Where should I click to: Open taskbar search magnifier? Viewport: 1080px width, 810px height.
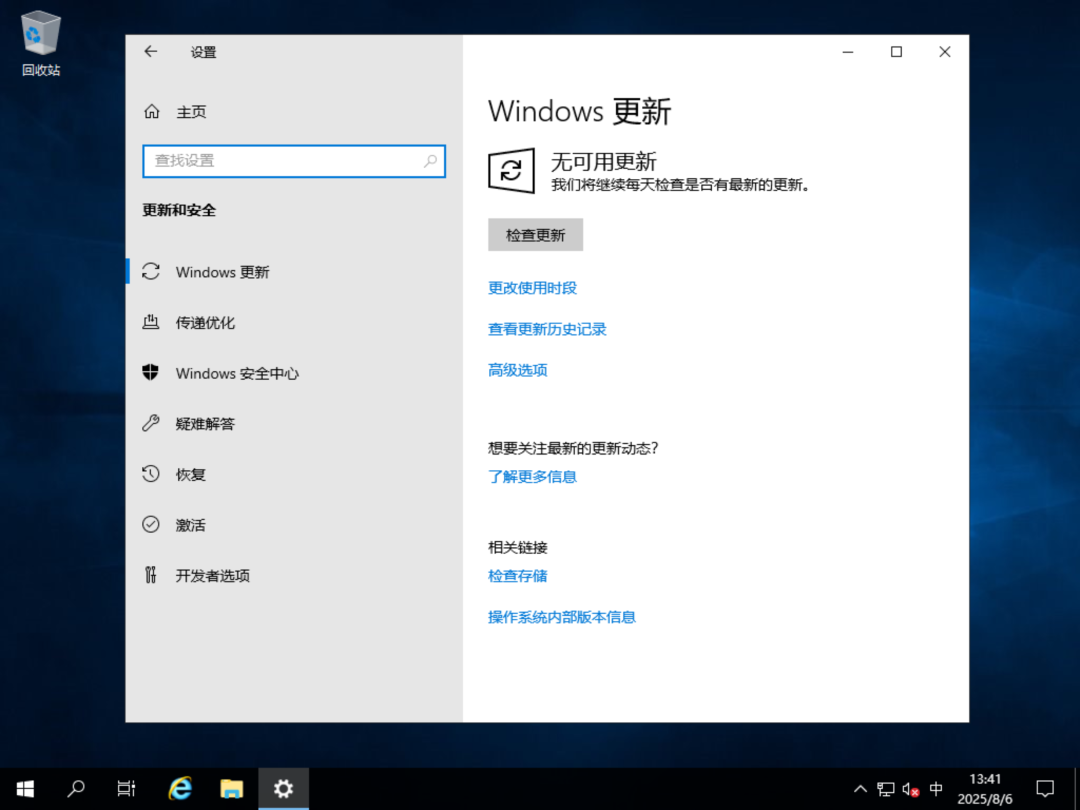[x=76, y=789]
